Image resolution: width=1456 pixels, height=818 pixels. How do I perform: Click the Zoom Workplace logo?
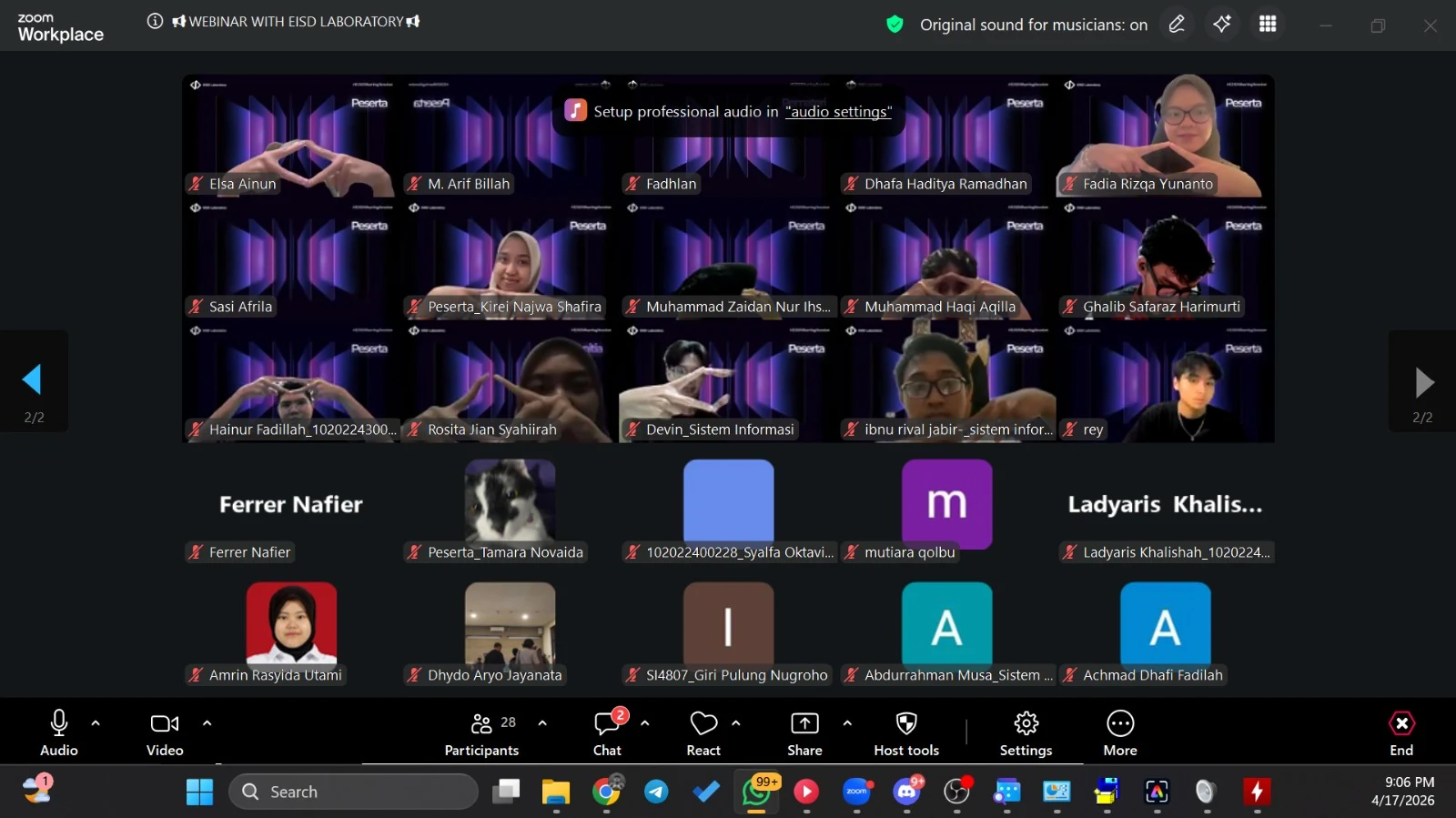(60, 27)
